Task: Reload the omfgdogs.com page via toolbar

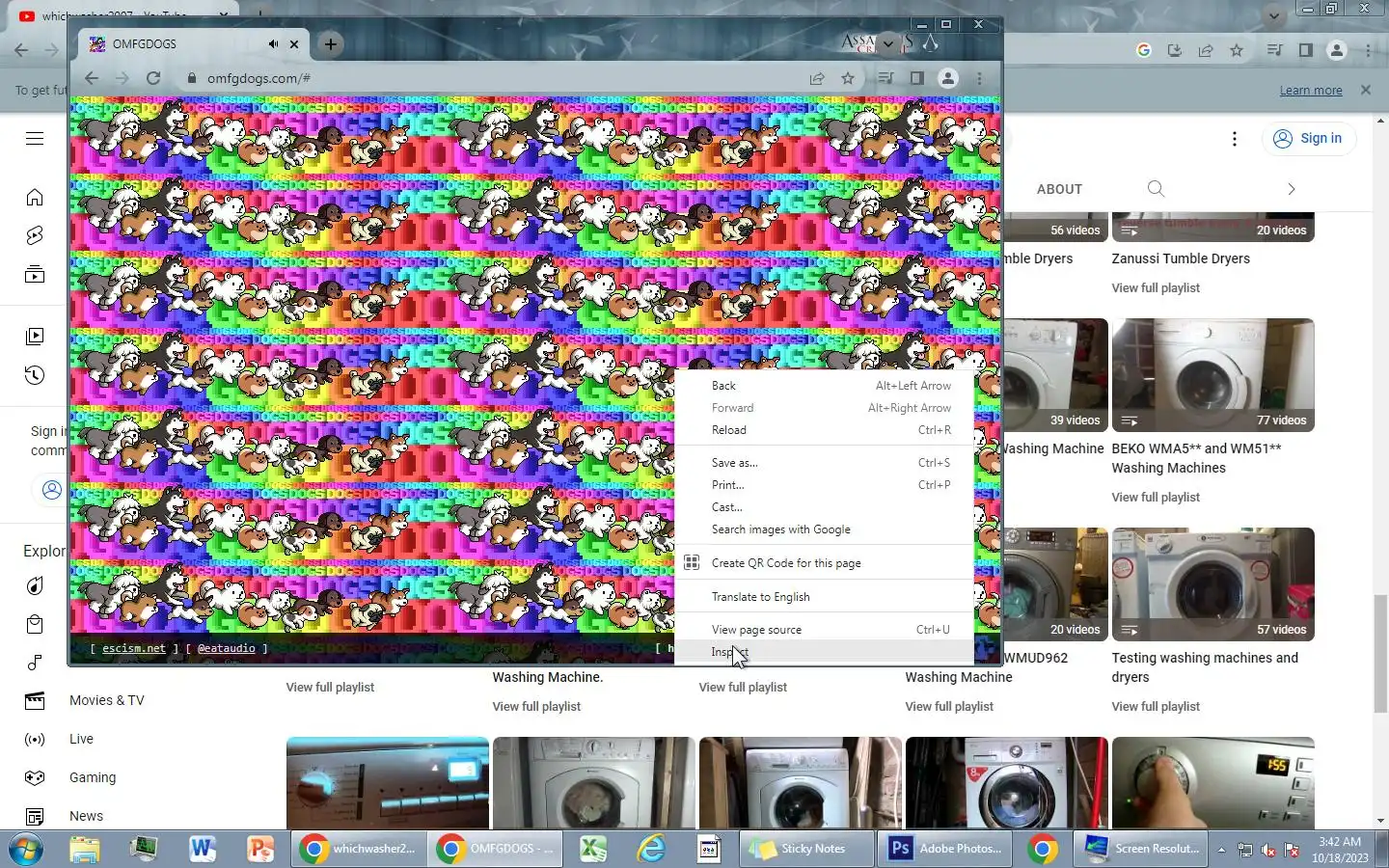Action: click(153, 78)
